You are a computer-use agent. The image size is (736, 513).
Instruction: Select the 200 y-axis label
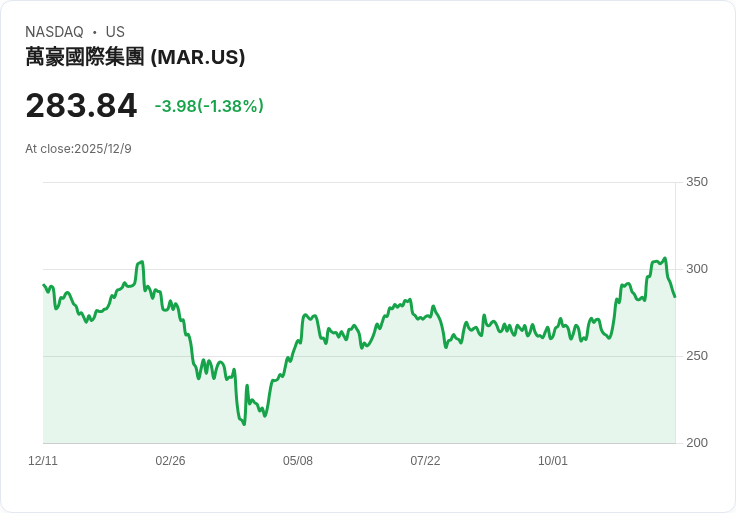[x=697, y=442]
